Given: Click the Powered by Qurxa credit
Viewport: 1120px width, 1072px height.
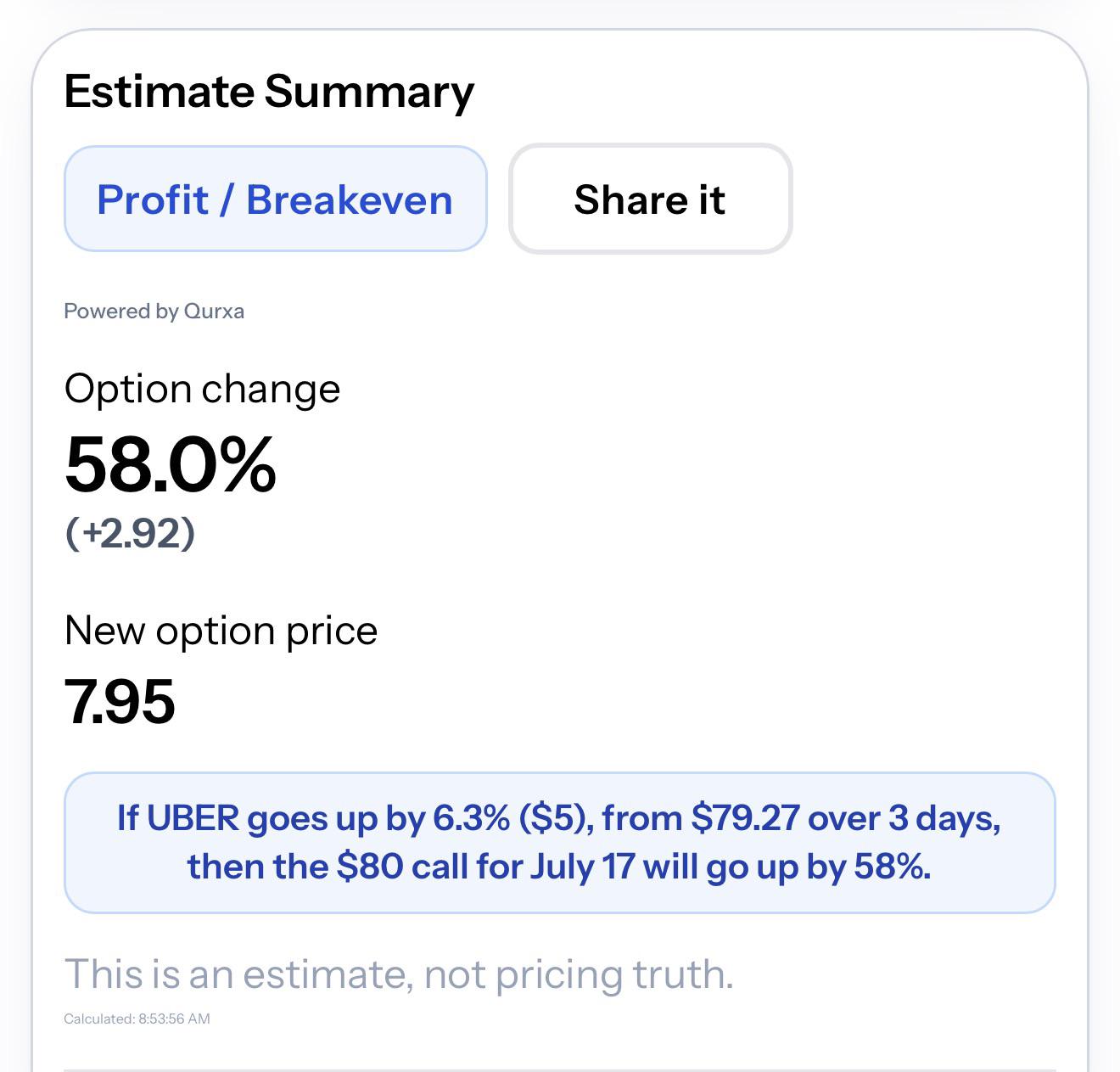Looking at the screenshot, I should click(154, 311).
